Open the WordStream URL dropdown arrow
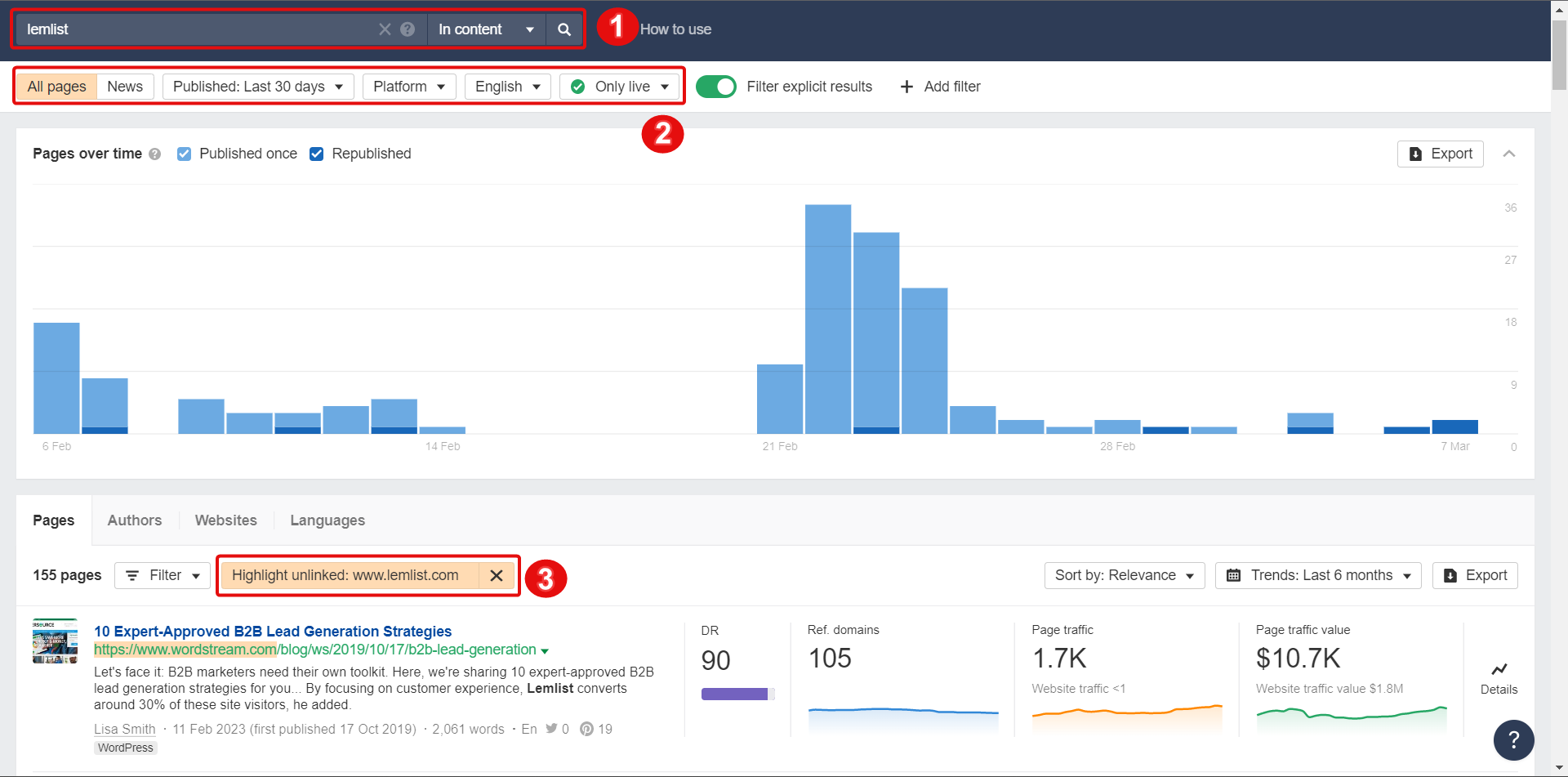This screenshot has height=777, width=1568. (545, 651)
